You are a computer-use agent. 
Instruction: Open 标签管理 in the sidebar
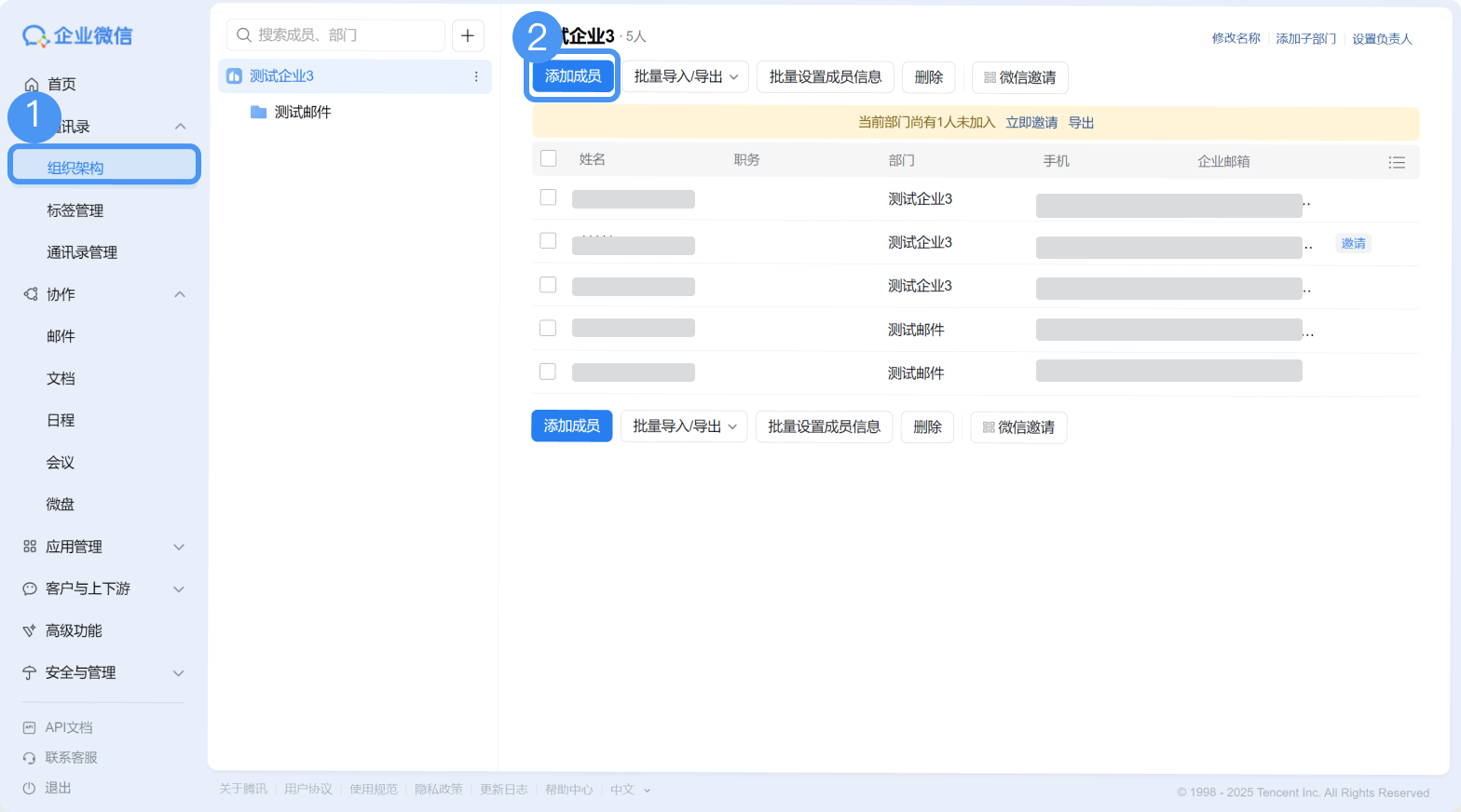tap(75, 210)
